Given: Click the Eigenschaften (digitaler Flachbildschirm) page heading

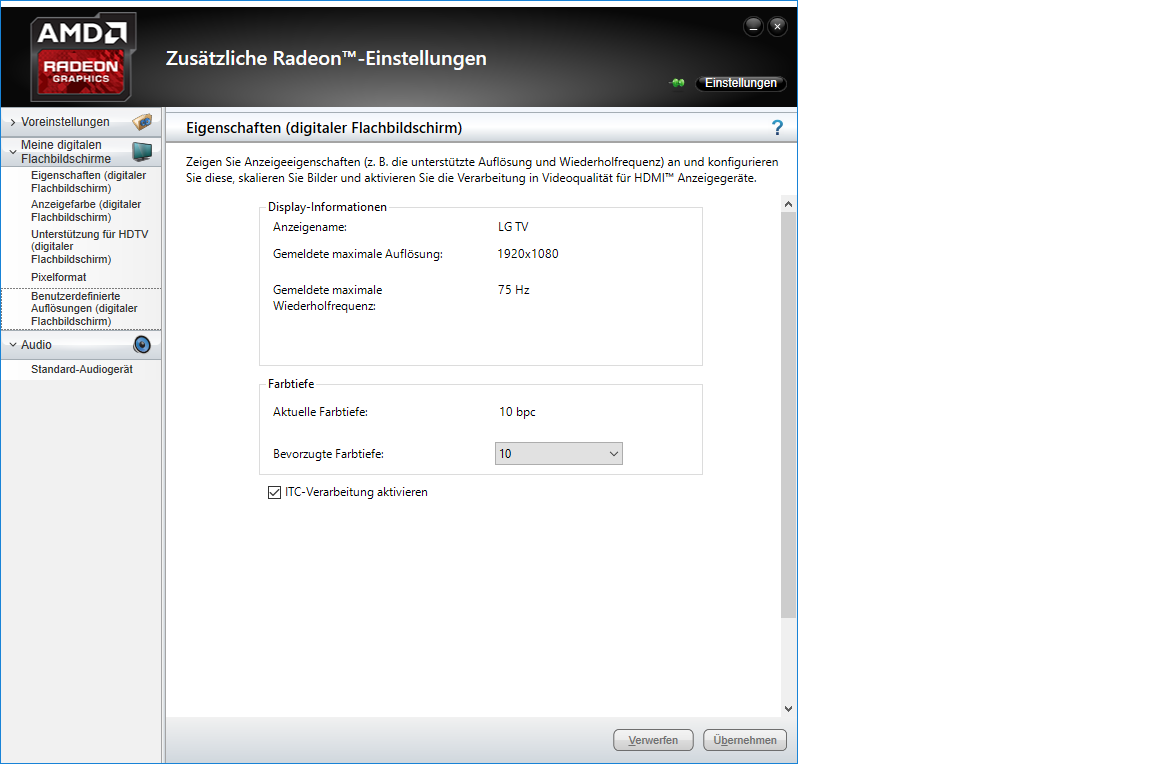Looking at the screenshot, I should click(324, 128).
